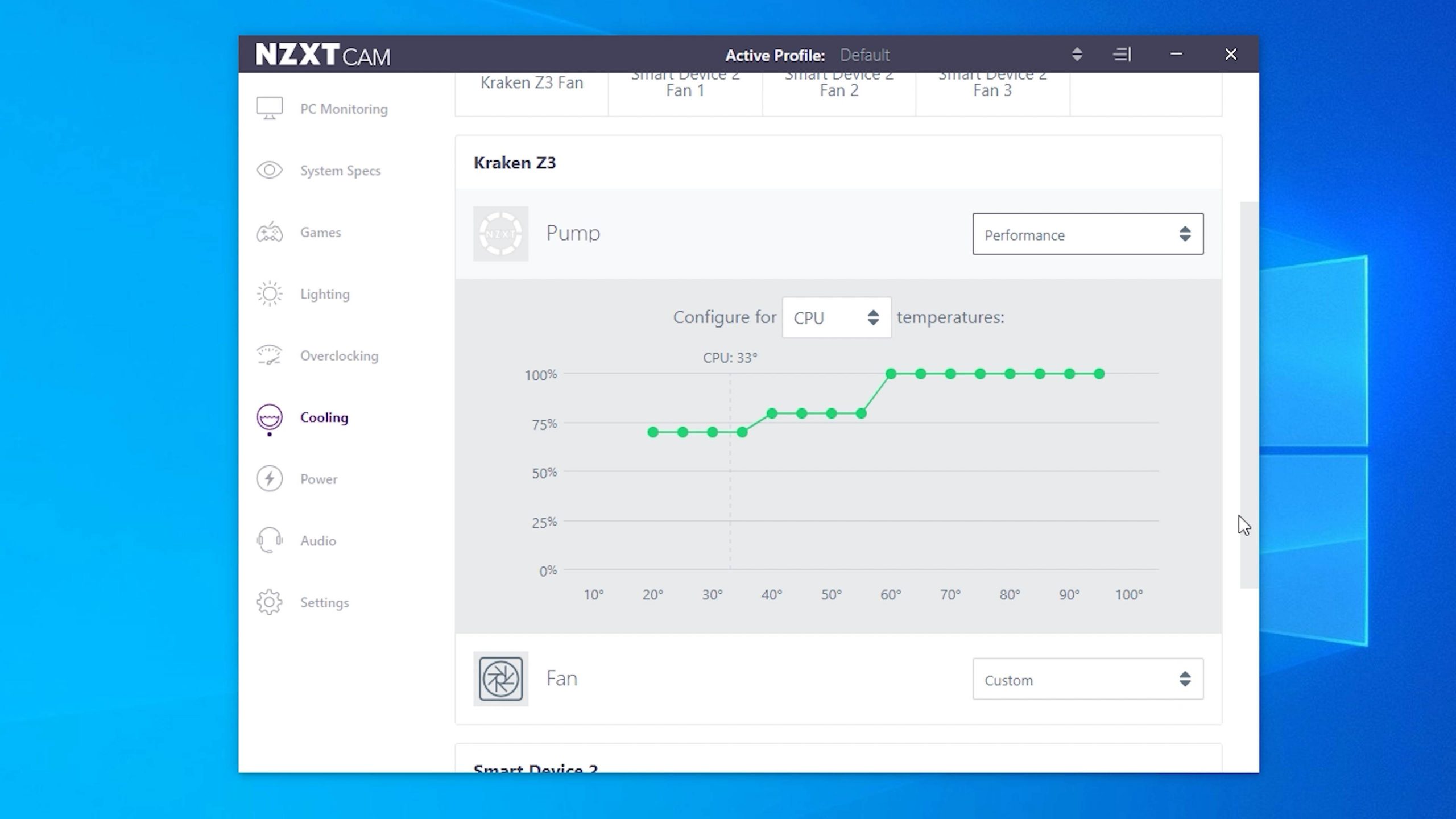Toggle the compact mode icon in the title bar
The width and height of the screenshot is (1456, 819).
click(1122, 55)
